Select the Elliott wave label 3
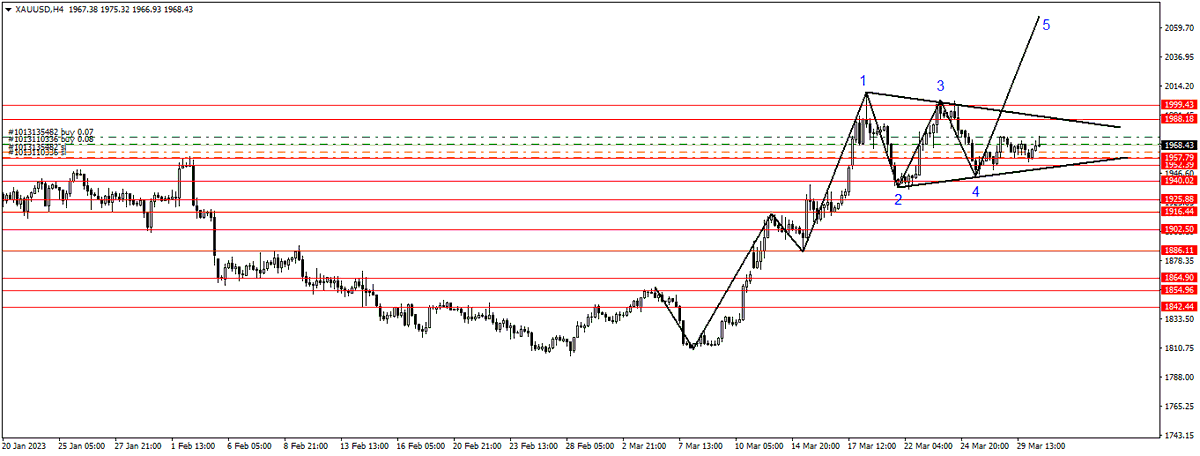1200x456 pixels. point(940,86)
